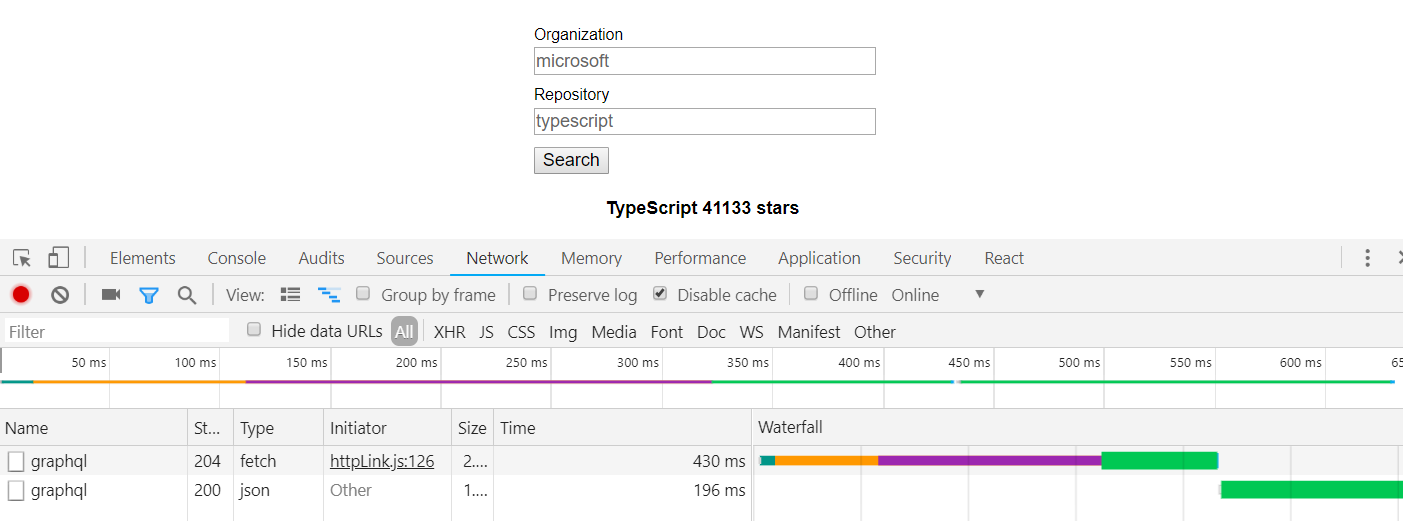Image resolution: width=1403 pixels, height=521 pixels.
Task: Switch to the Console tab
Action: pyautogui.click(x=237, y=258)
